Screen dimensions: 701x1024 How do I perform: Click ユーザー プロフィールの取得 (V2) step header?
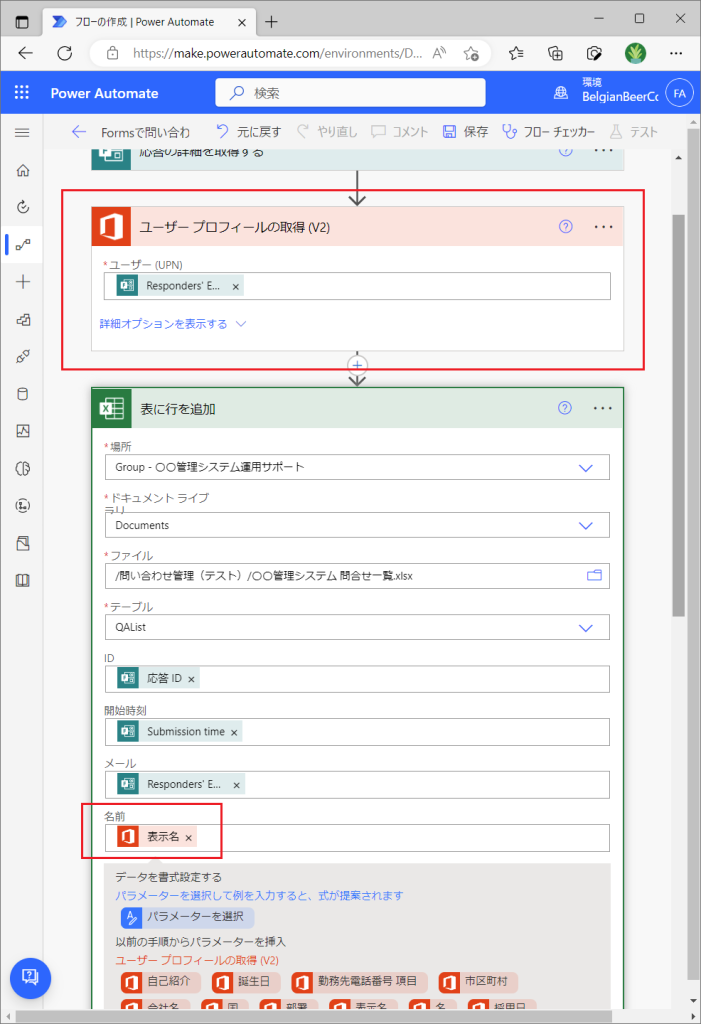tap(357, 227)
